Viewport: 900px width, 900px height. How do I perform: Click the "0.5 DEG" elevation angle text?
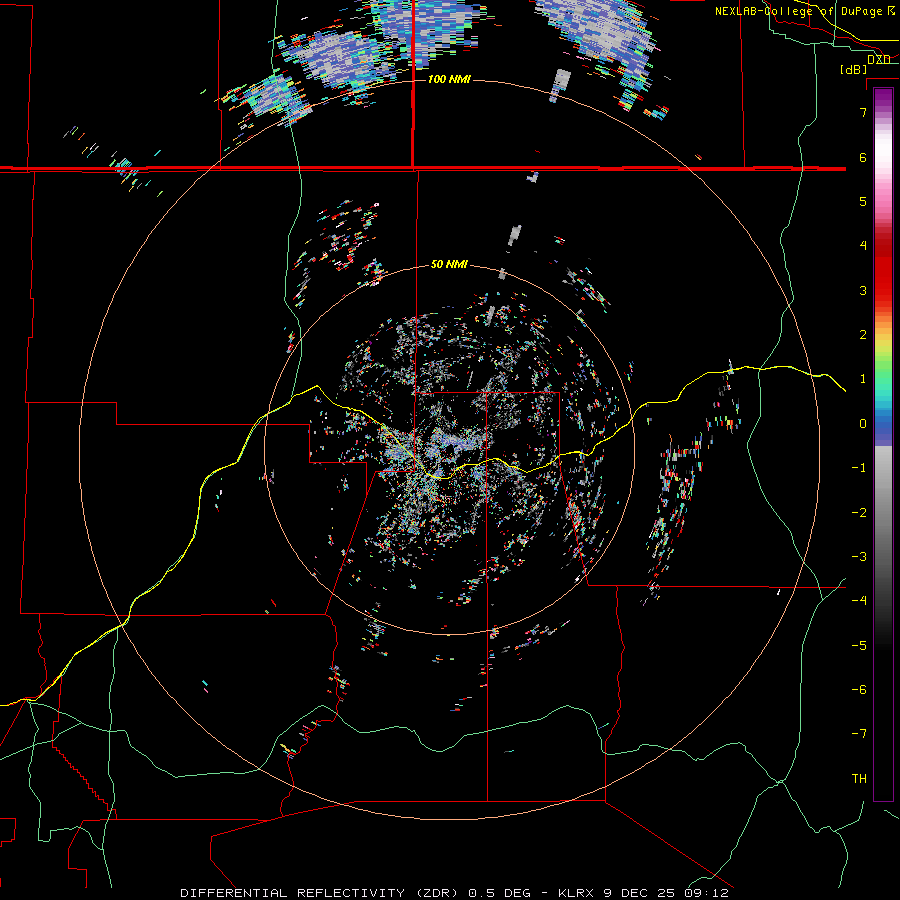[x=500, y=893]
